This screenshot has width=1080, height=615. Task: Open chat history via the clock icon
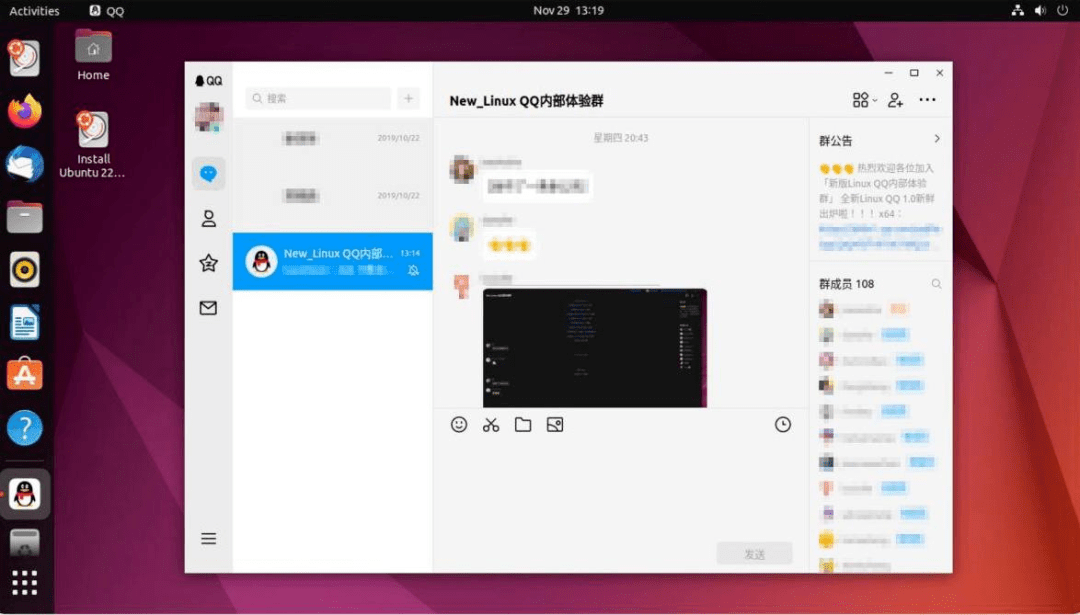(x=783, y=424)
